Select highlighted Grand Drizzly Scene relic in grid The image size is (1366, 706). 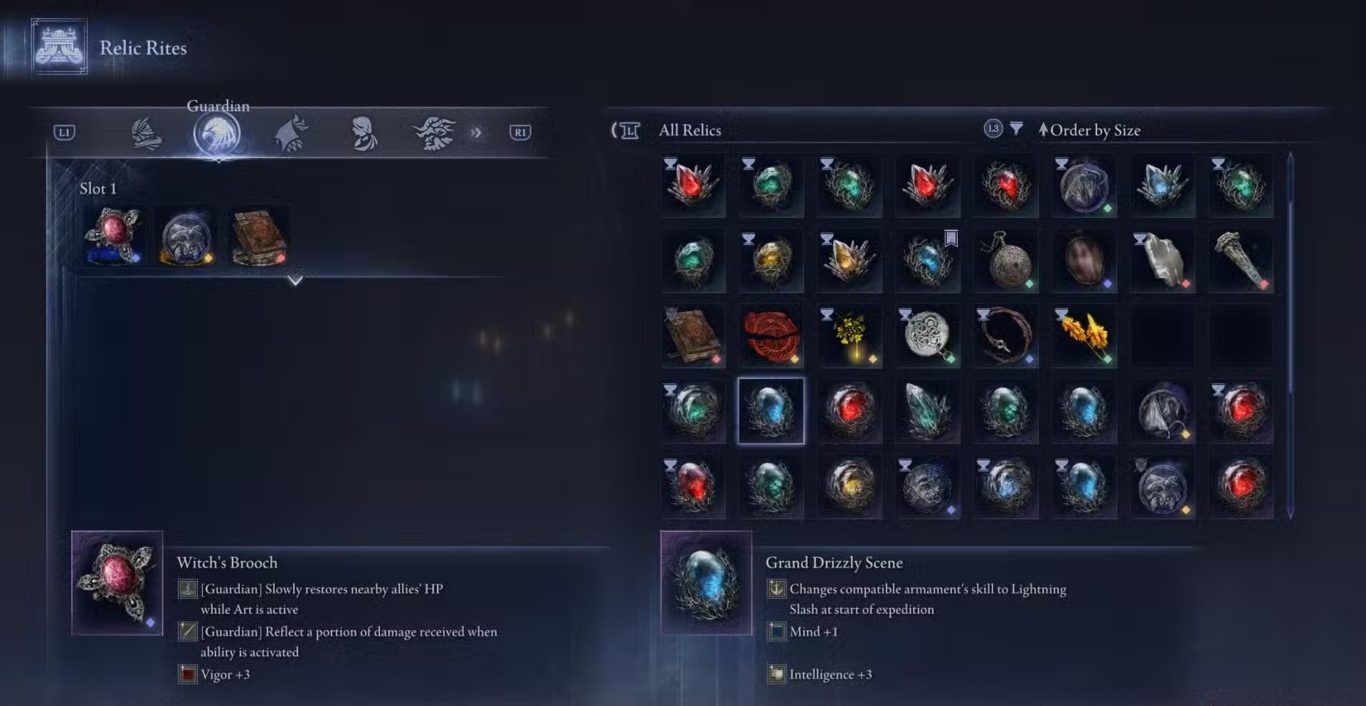tap(771, 411)
